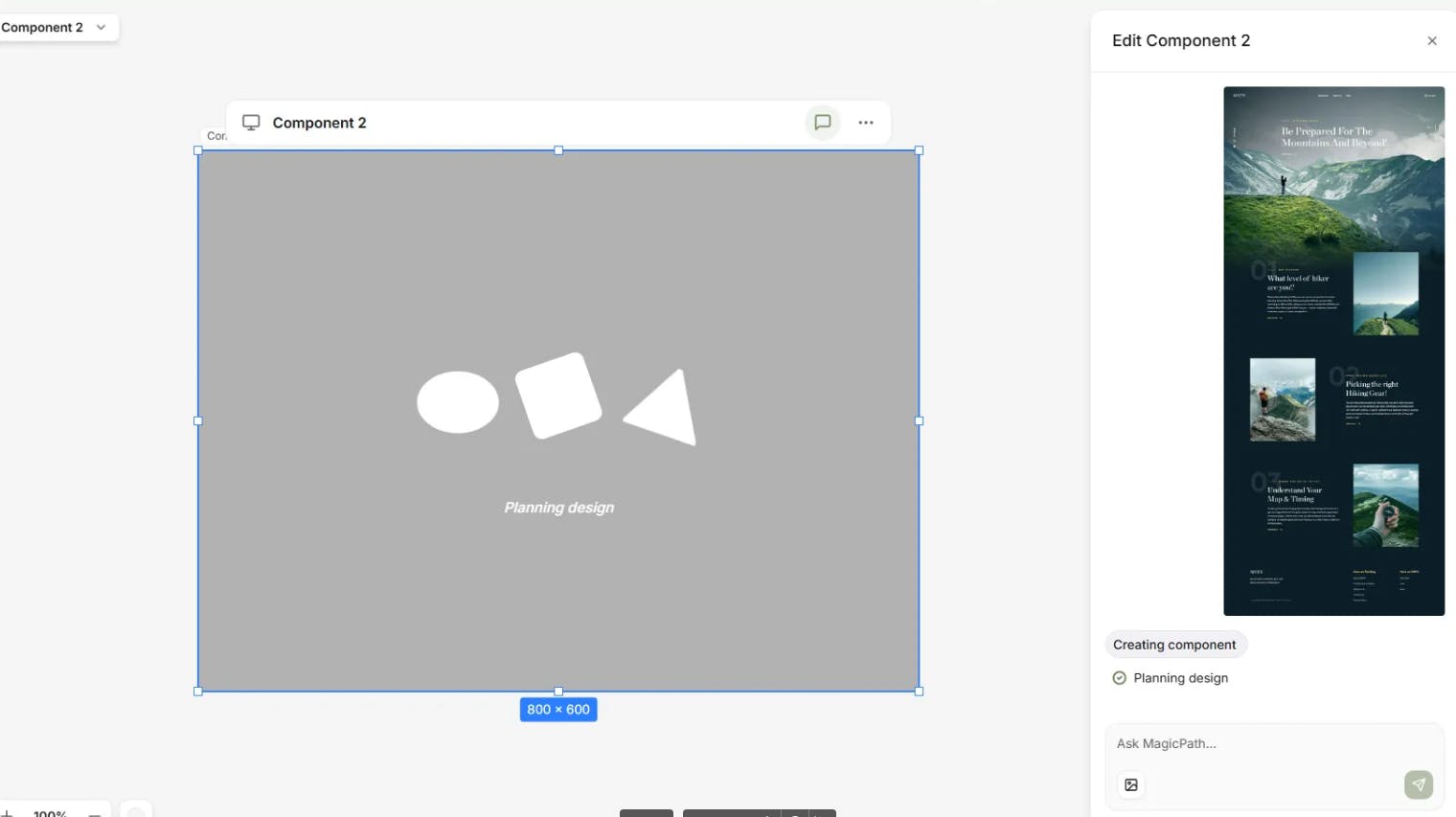Screen dimensions: 1456x817
Task: Click the chat comment icon in component toolbar
Action: [x=822, y=123]
